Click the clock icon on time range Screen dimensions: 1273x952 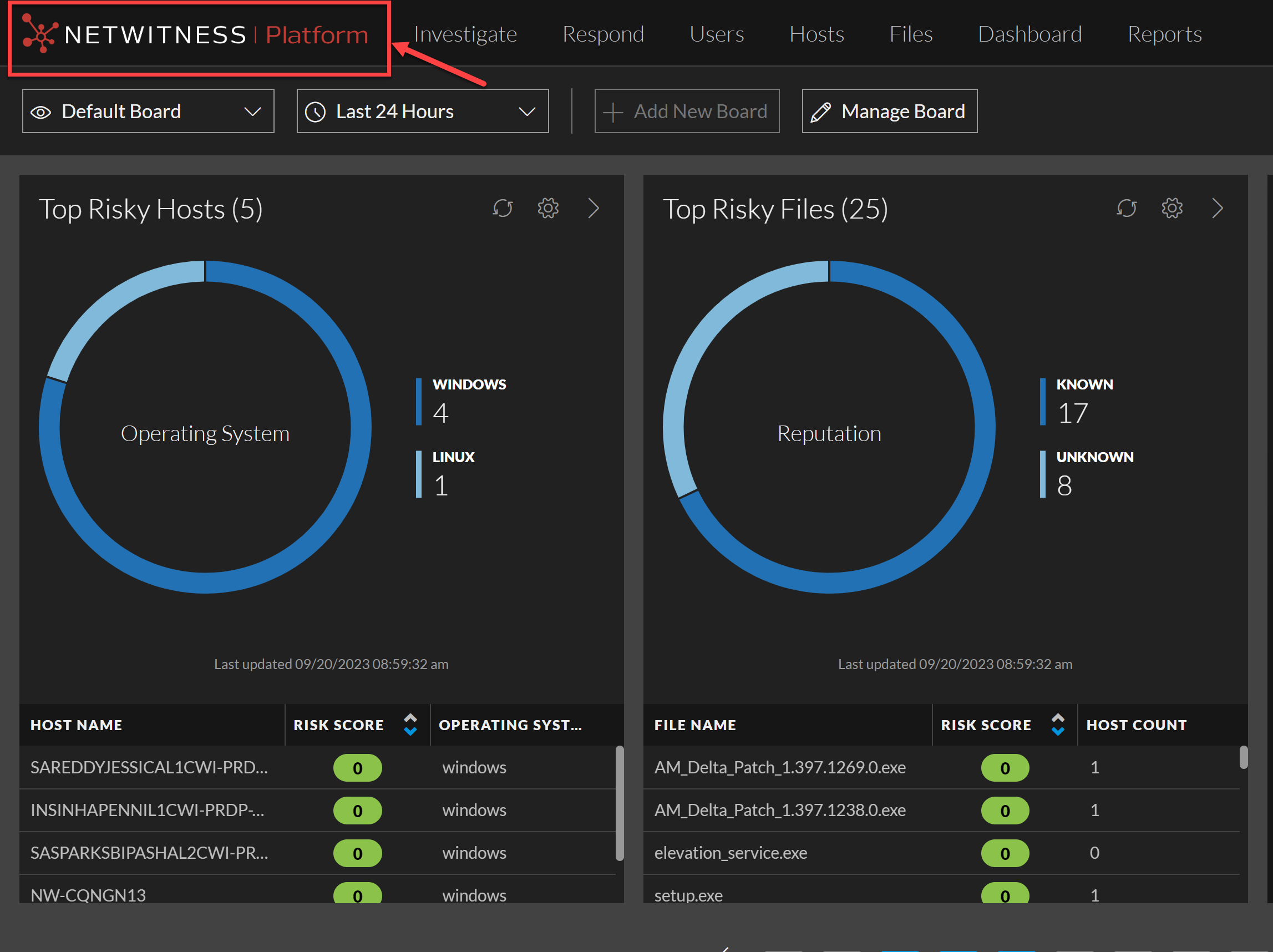316,112
